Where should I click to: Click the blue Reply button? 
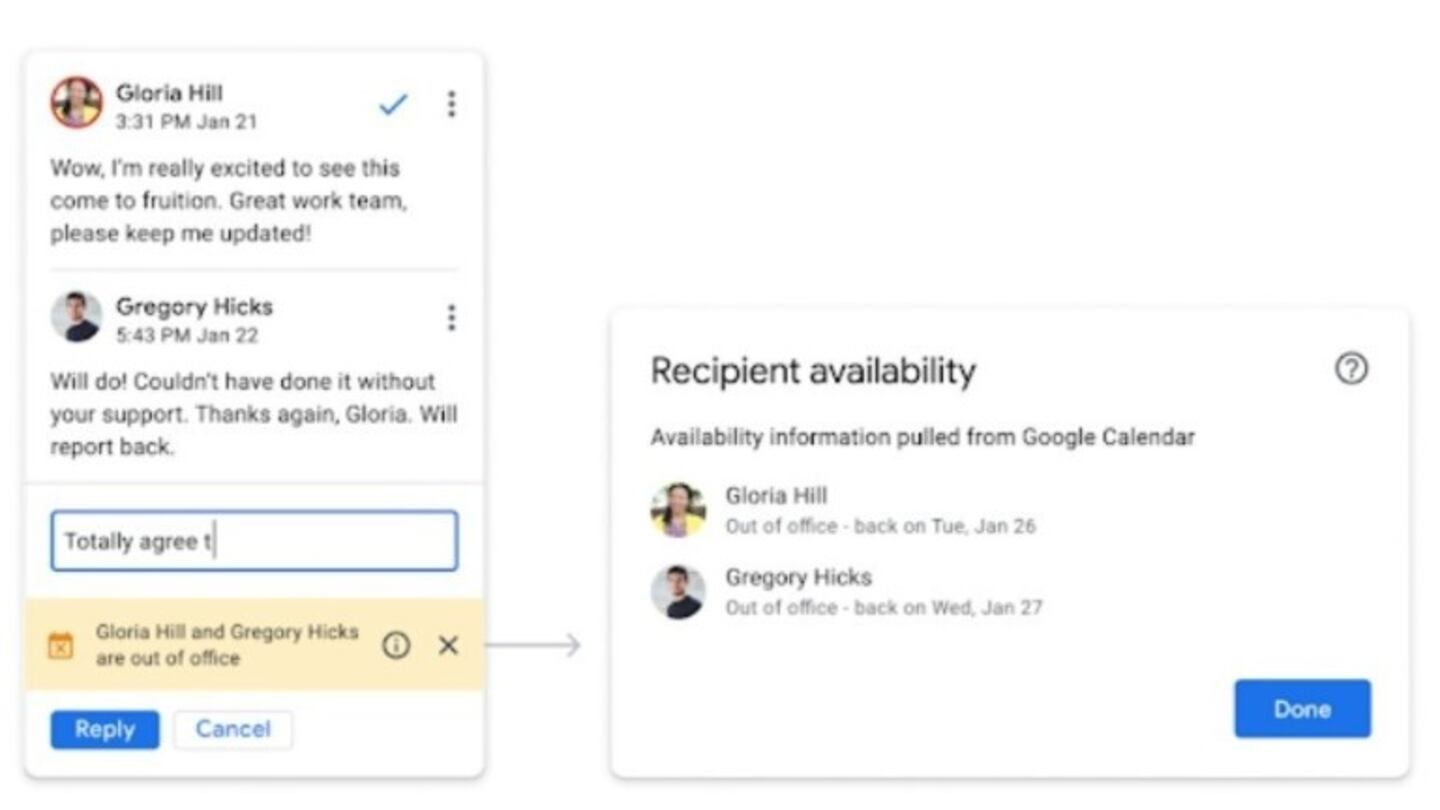point(105,729)
